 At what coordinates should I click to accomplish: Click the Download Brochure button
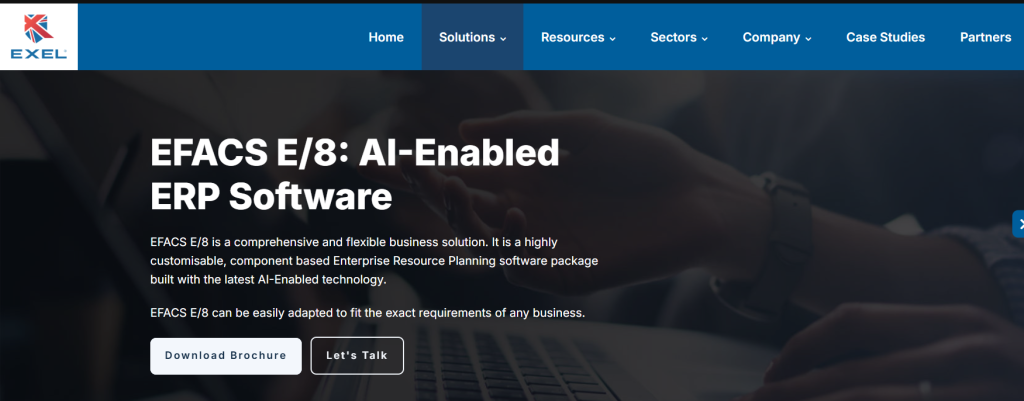(x=226, y=356)
